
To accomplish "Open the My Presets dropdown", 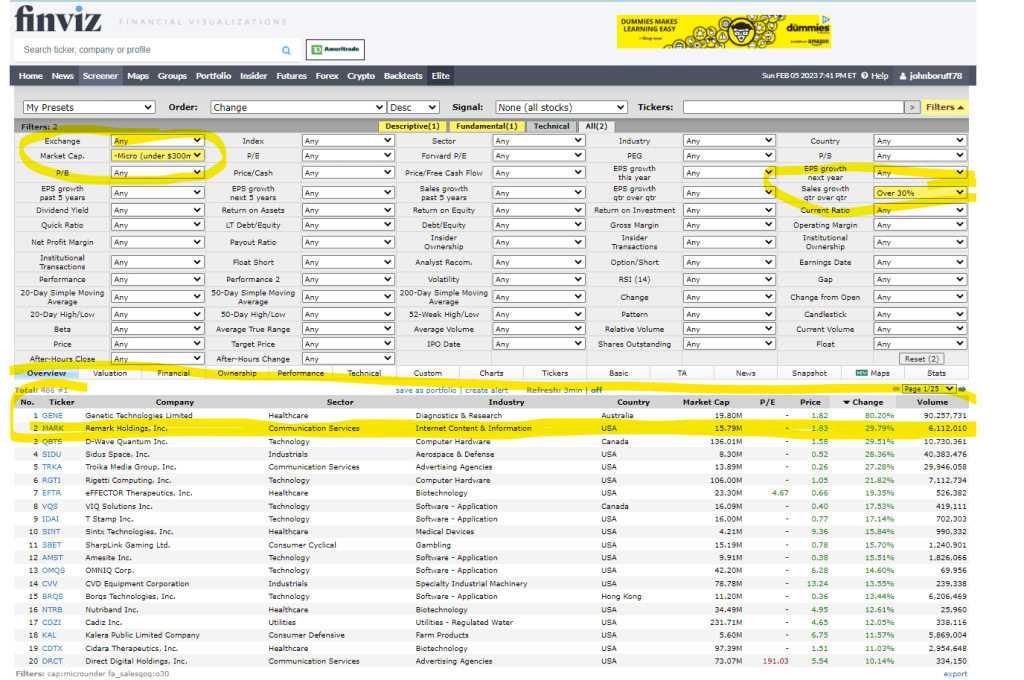I will coord(89,107).
